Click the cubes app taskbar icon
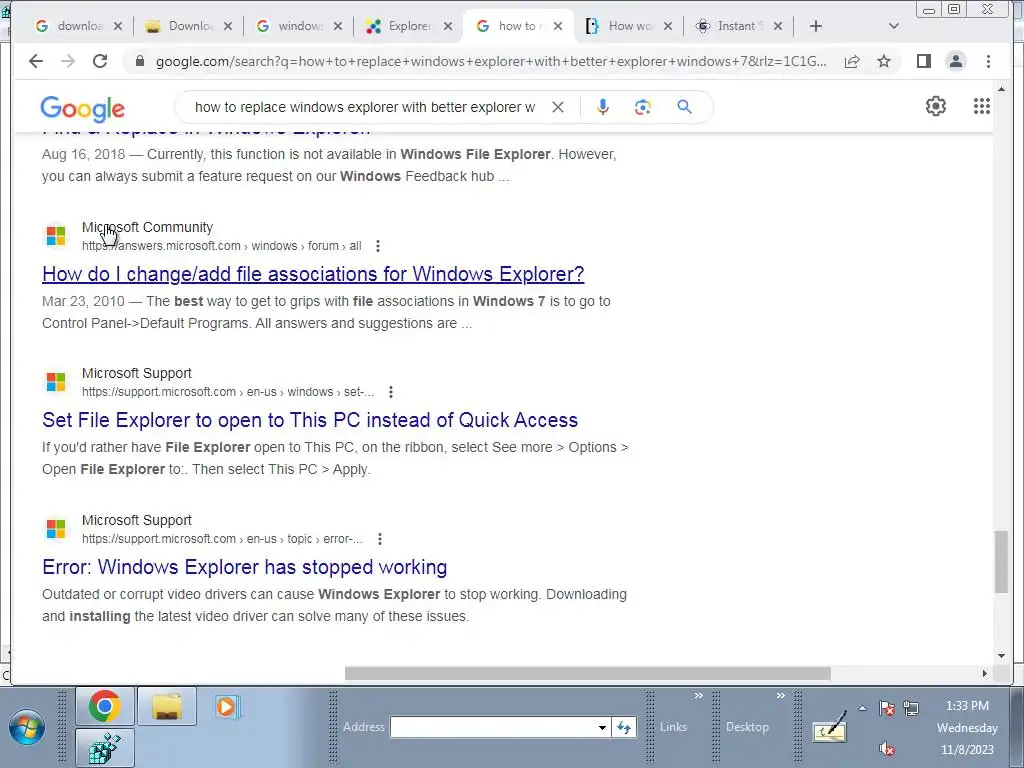 [x=104, y=748]
